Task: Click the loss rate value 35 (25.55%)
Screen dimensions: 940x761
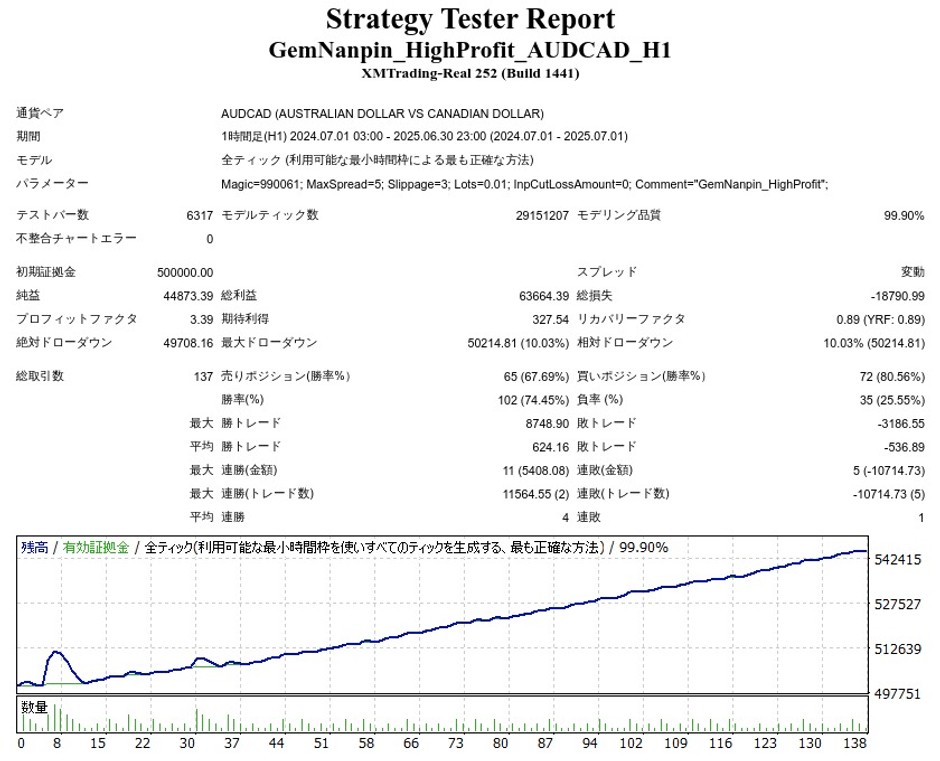Action: coord(892,400)
